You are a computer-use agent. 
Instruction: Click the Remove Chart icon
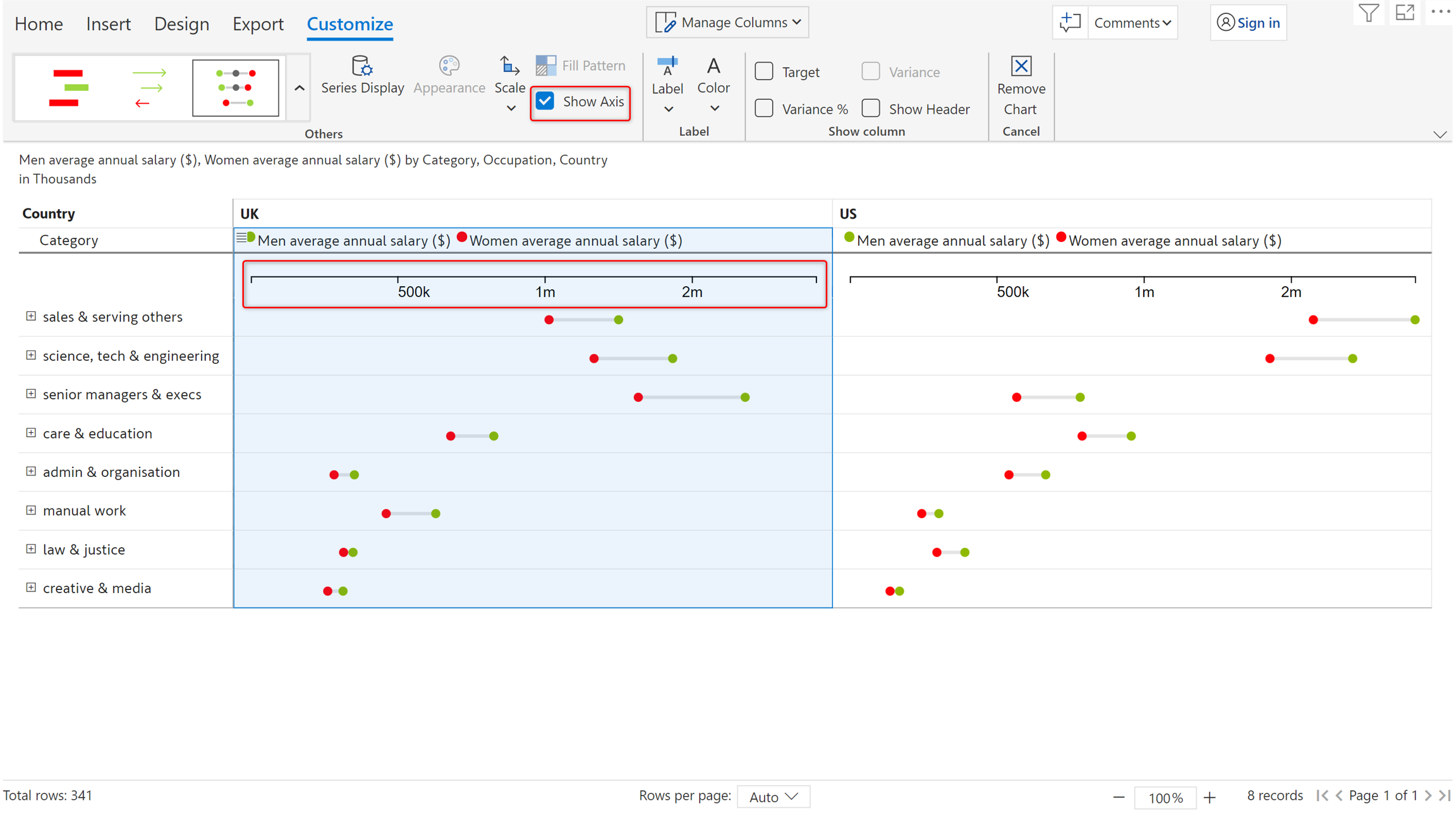pyautogui.click(x=1021, y=66)
